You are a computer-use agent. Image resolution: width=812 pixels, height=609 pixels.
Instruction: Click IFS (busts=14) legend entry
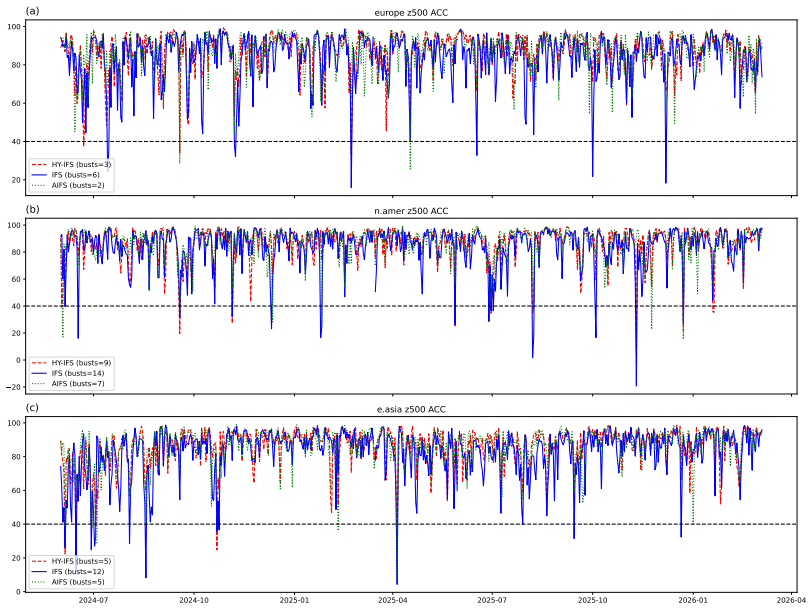click(x=68, y=373)
